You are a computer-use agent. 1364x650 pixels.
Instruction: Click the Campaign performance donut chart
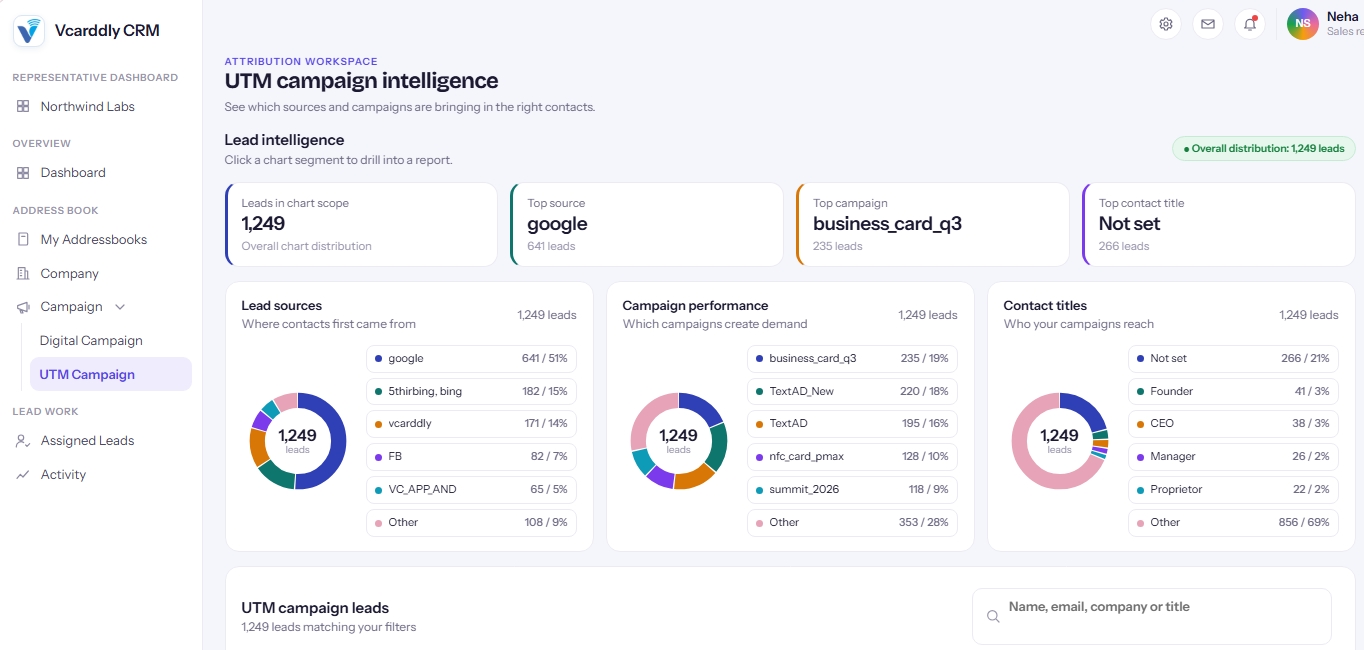(x=678, y=441)
